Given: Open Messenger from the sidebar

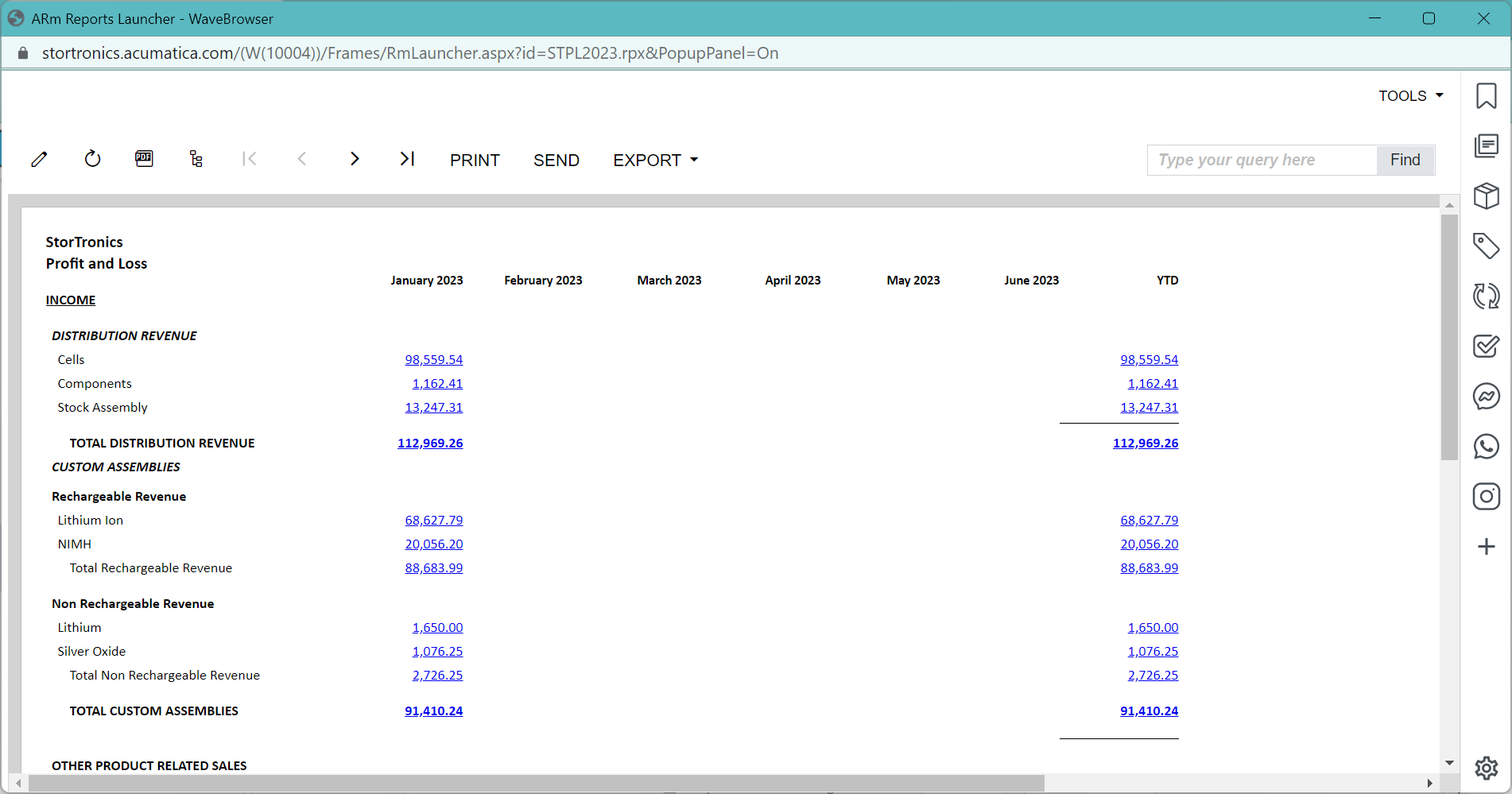Looking at the screenshot, I should pos(1487,396).
